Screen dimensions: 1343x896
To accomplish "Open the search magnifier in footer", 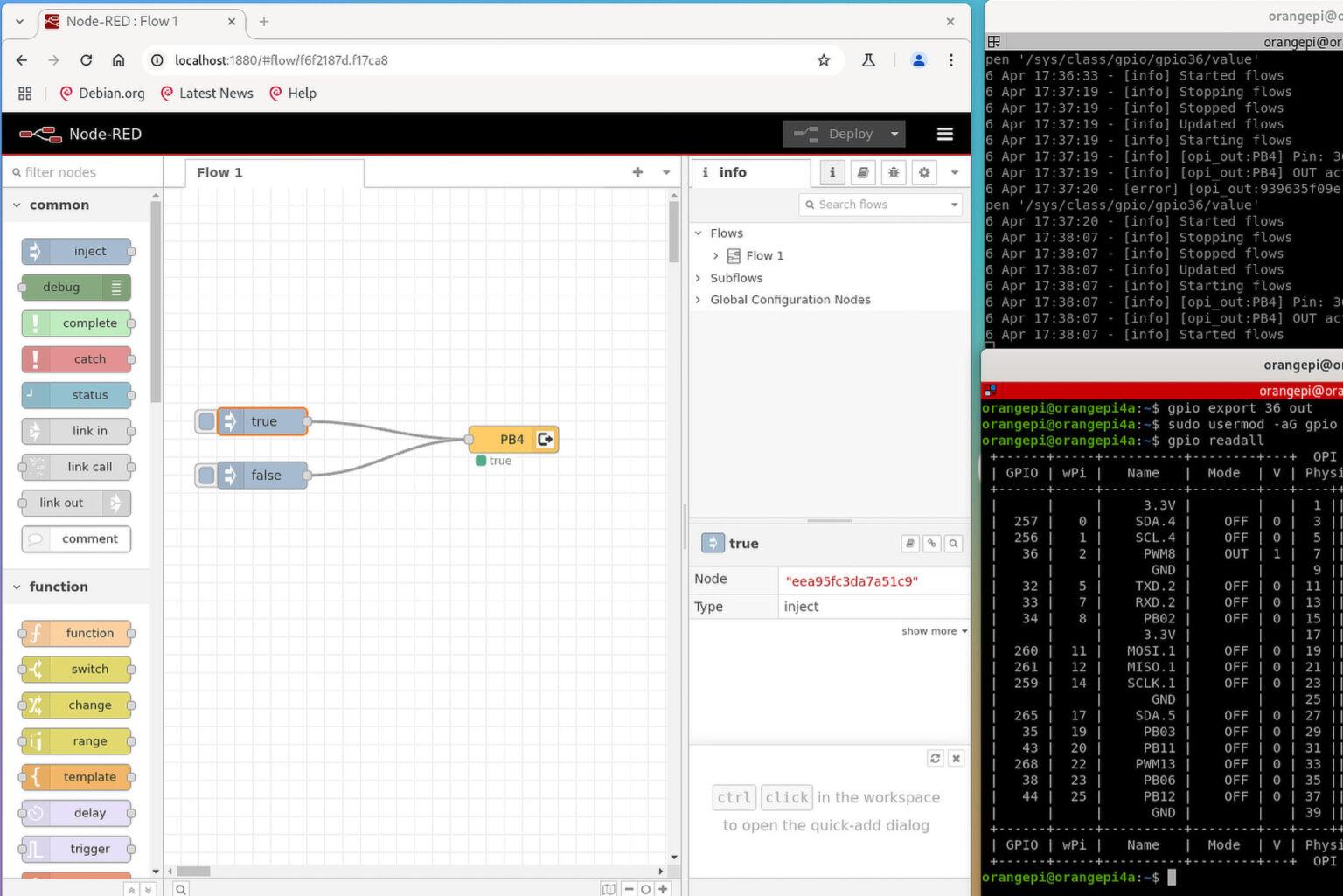I will click(x=180, y=888).
